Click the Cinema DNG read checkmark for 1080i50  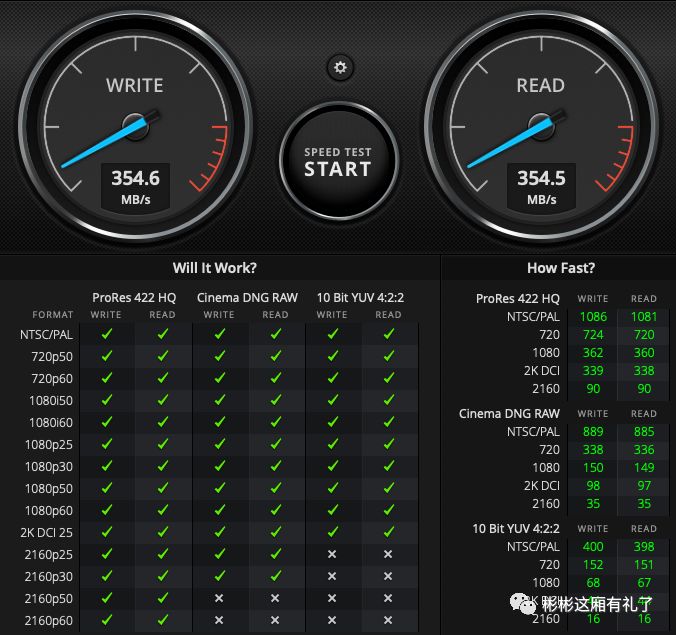(x=275, y=400)
